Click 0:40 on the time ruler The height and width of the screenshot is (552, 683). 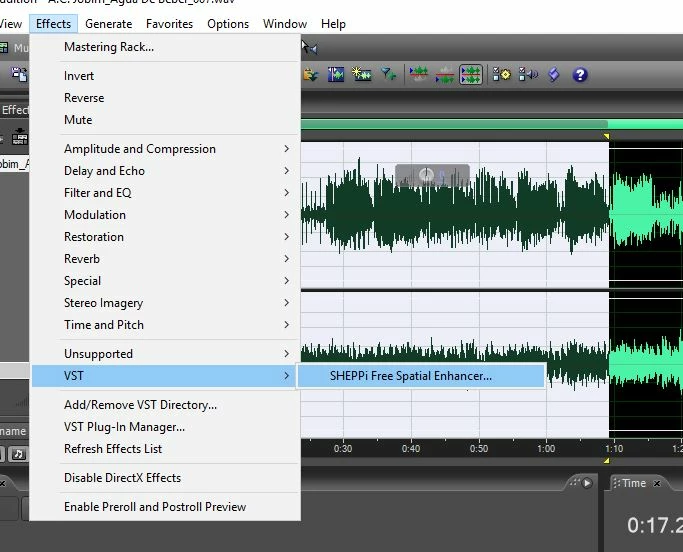[x=411, y=449]
